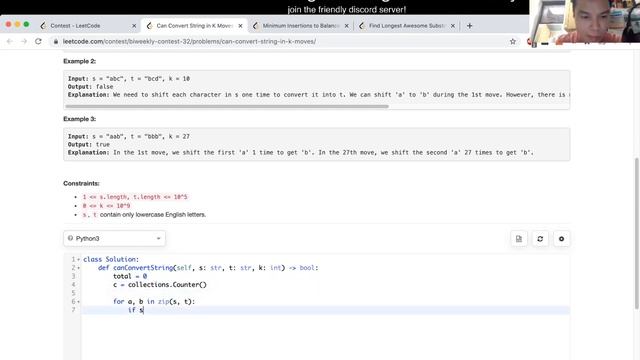Screen dimensions: 640x360
Task: Click the 'for a, b in zip(s, t):' line
Action: click(x=154, y=302)
